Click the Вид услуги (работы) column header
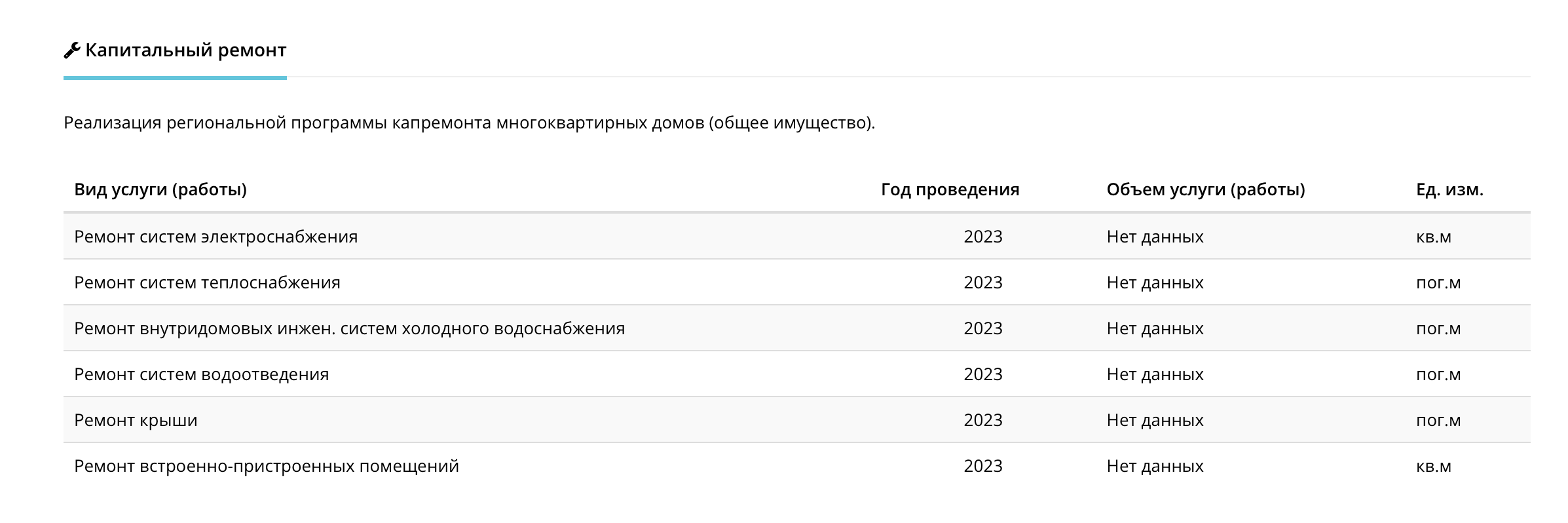 [x=160, y=190]
